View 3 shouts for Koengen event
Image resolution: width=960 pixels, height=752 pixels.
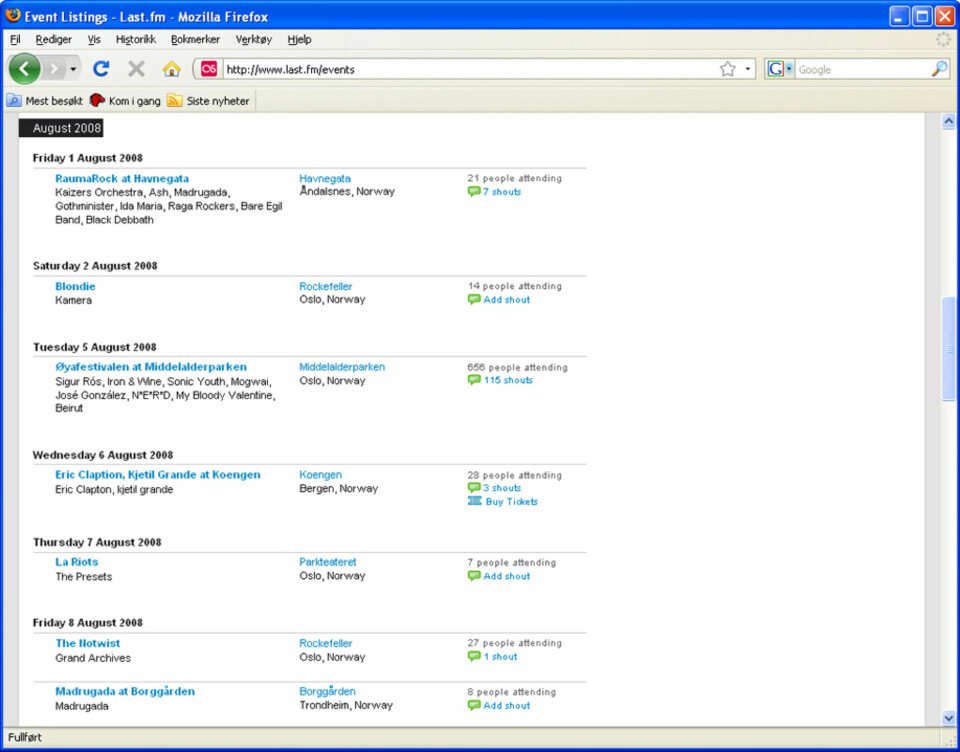click(502, 488)
